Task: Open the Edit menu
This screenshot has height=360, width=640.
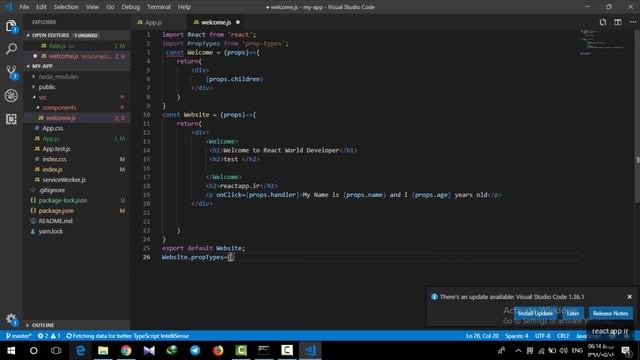Action: click(x=41, y=7)
